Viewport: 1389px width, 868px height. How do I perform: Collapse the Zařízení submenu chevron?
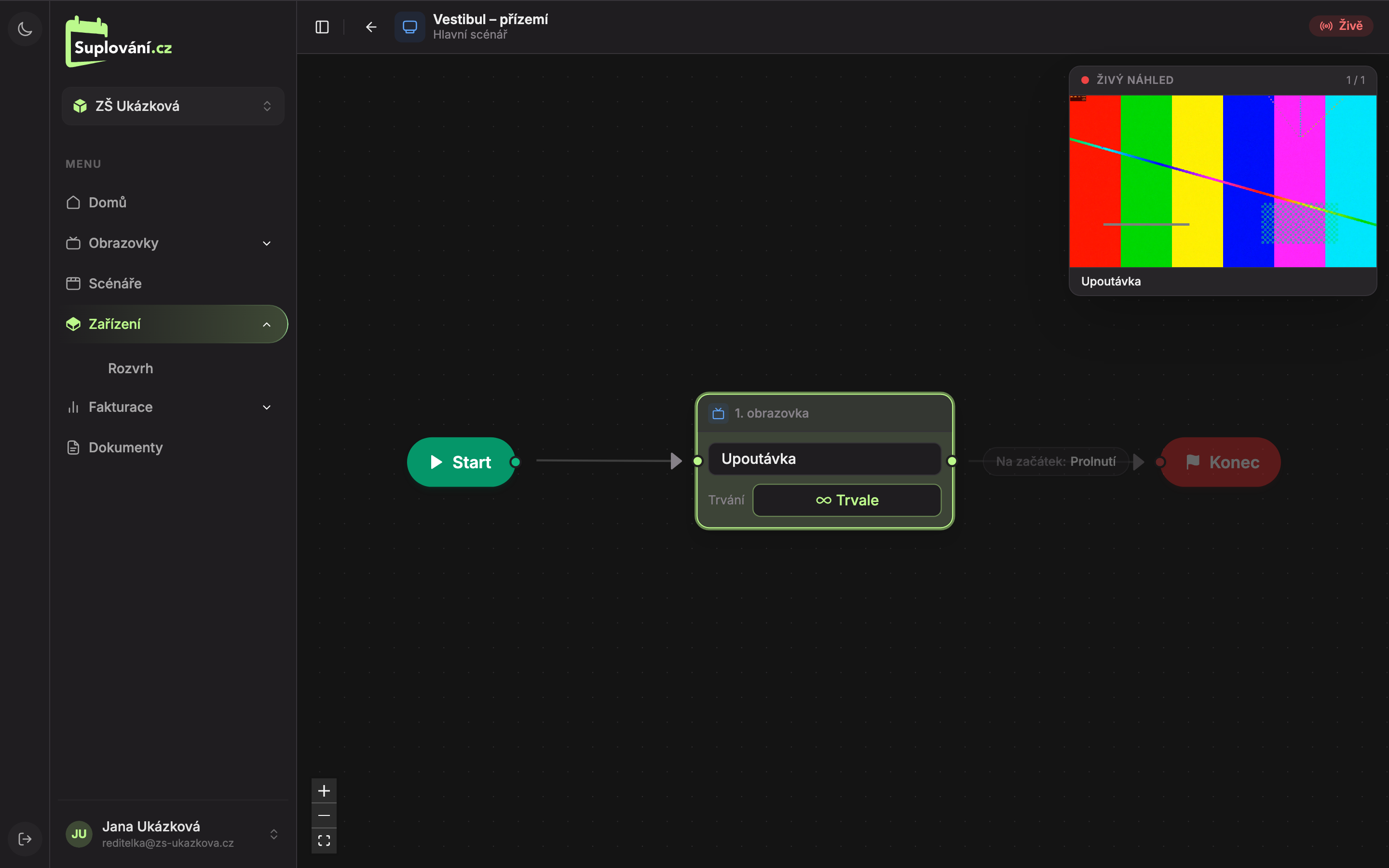pos(267,325)
